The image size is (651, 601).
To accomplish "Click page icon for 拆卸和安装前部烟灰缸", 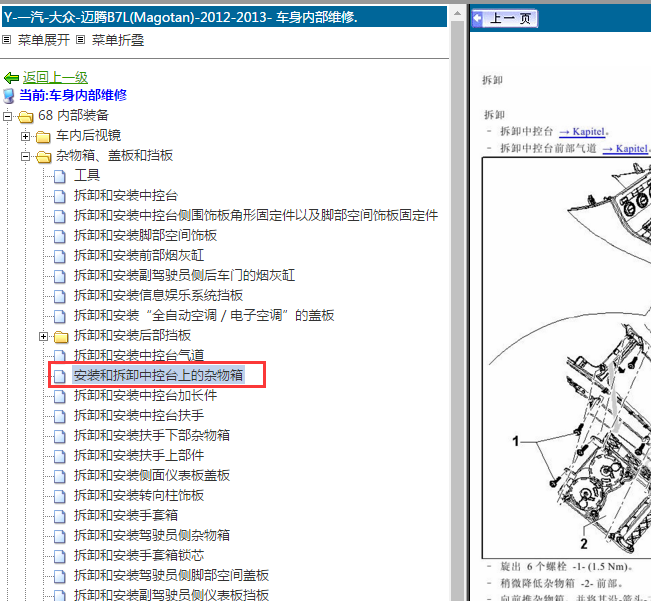I will 60,256.
